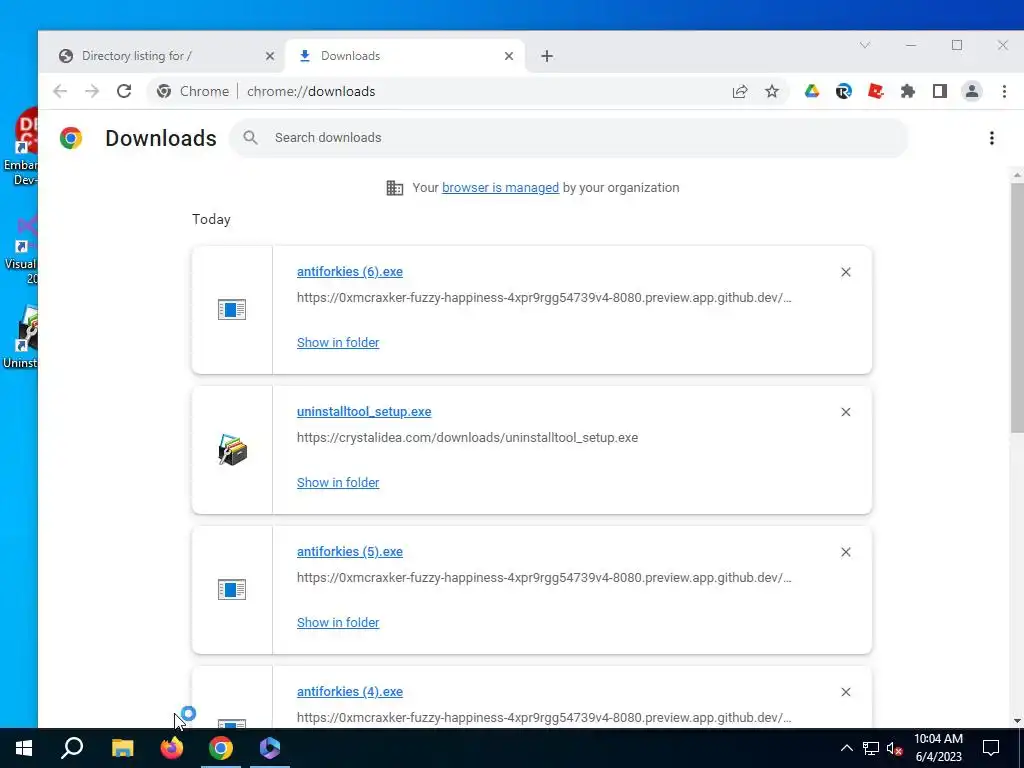Go forward with the forward arrow

(92, 91)
